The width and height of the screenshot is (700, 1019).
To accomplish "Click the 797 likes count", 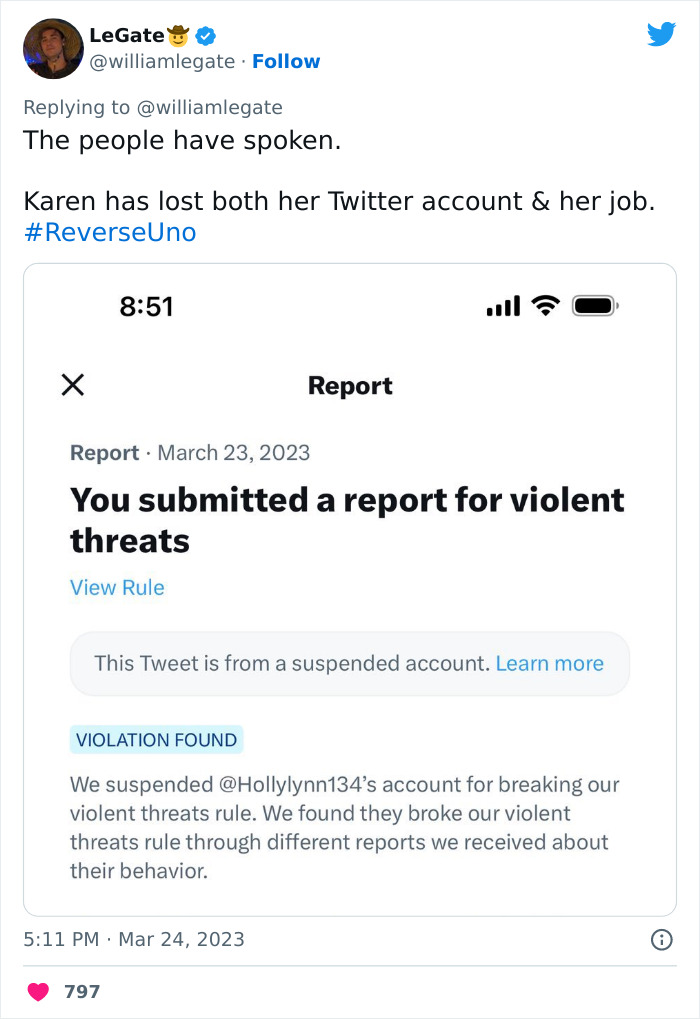I will point(84,991).
